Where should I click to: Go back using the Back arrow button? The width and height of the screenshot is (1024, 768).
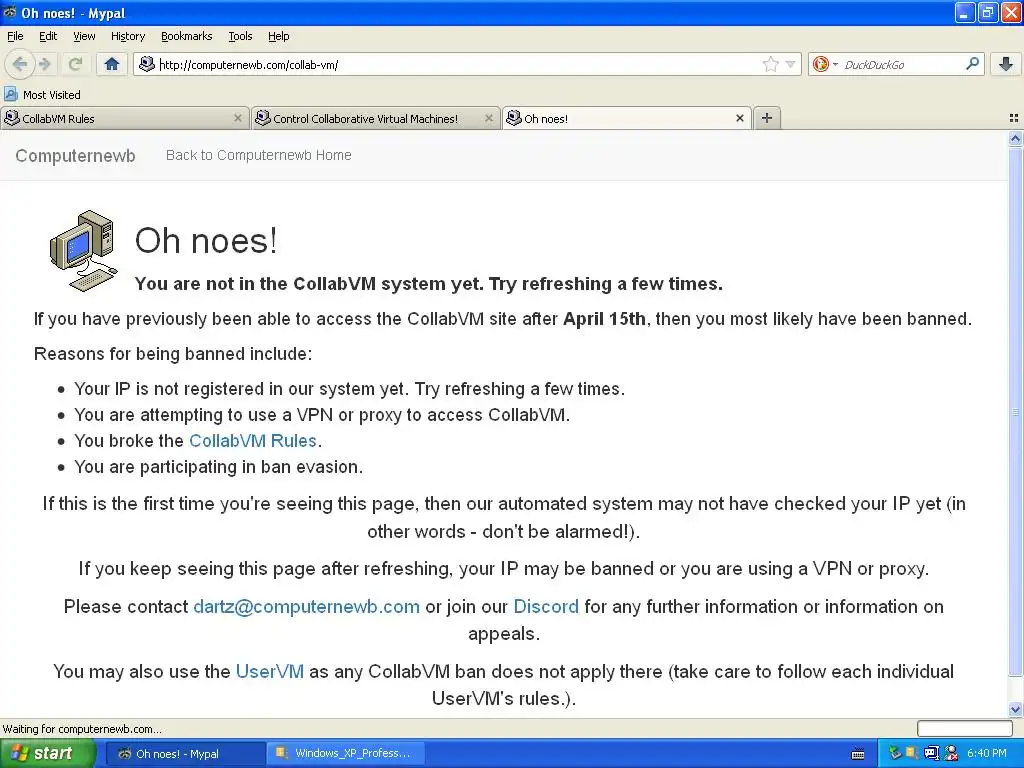(x=19, y=64)
